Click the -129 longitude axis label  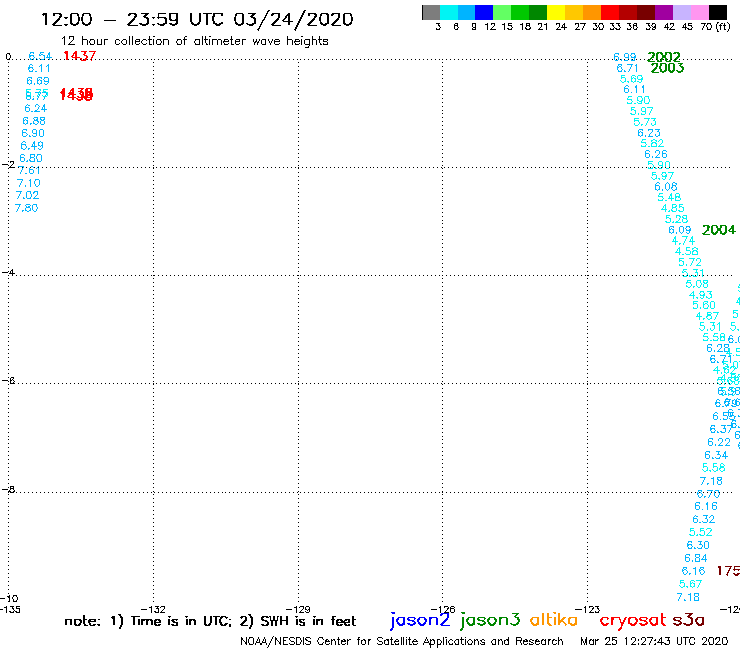click(x=298, y=609)
